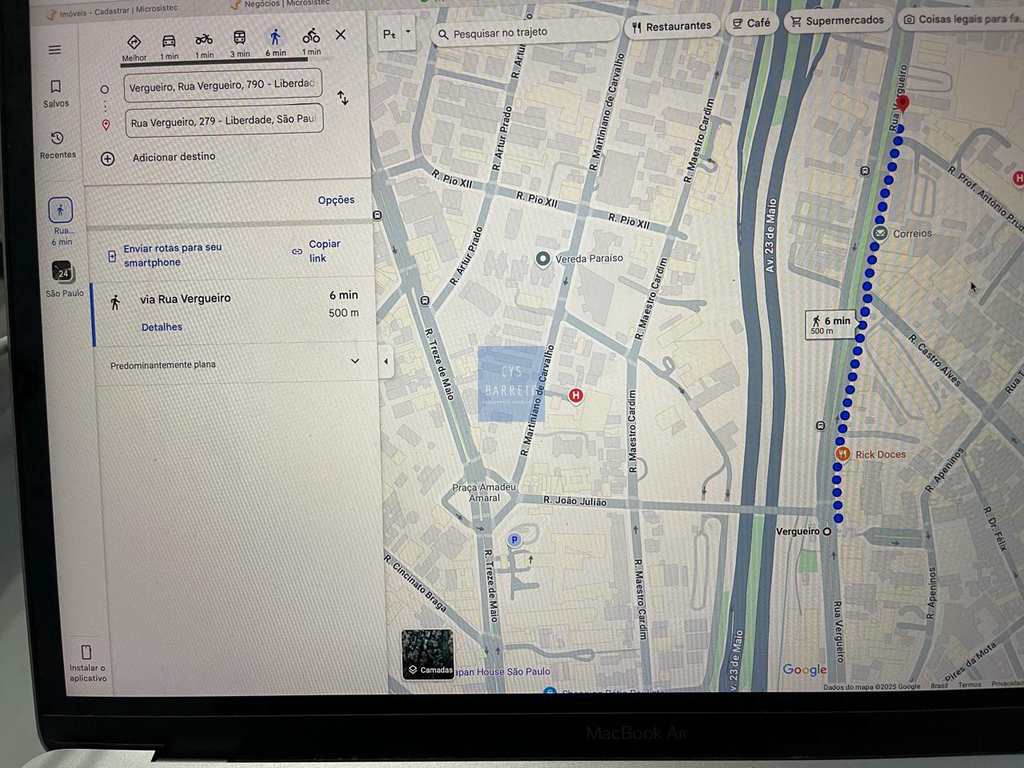Click Copiar link
The height and width of the screenshot is (768, 1024).
(x=318, y=251)
